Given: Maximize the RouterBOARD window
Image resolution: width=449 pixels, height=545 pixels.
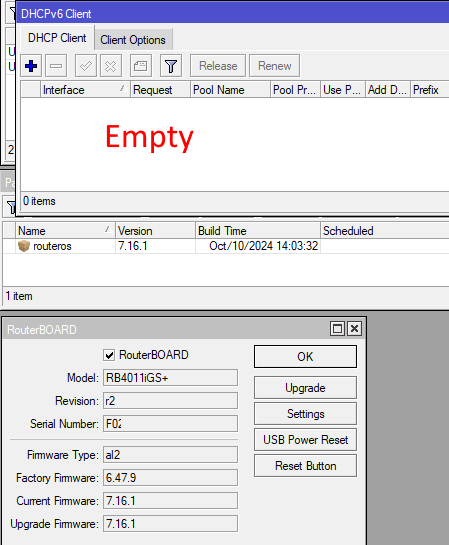Looking at the screenshot, I should [337, 328].
